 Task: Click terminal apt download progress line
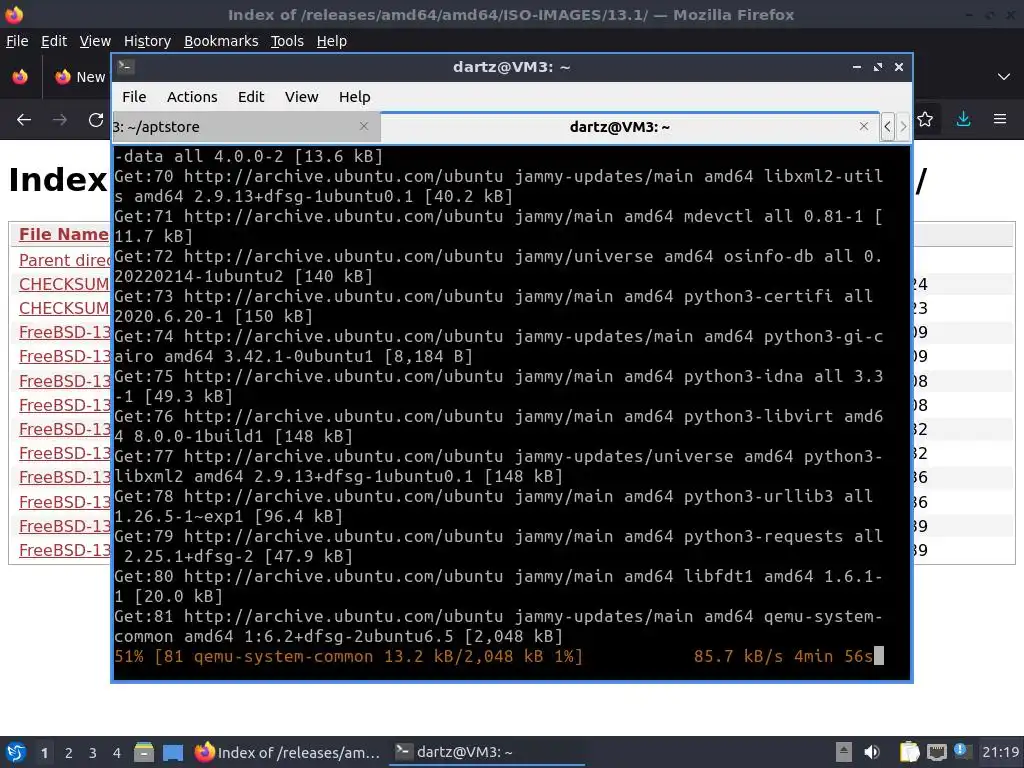[x=499, y=656]
